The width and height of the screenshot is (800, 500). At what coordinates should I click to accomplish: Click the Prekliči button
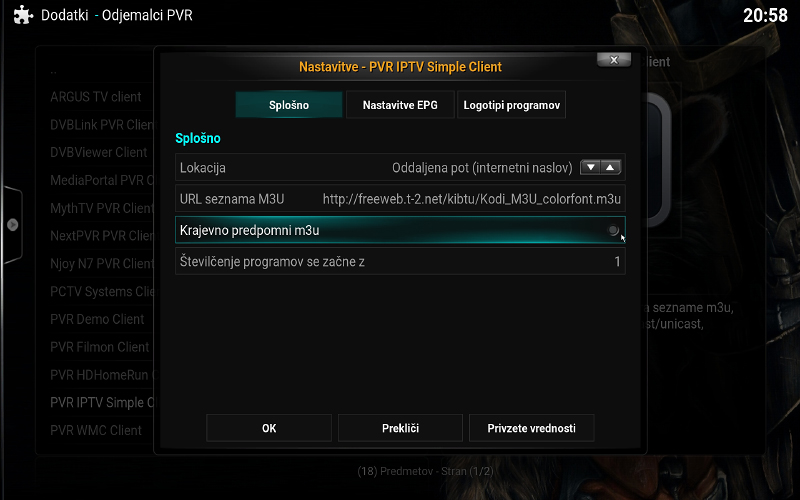click(401, 428)
